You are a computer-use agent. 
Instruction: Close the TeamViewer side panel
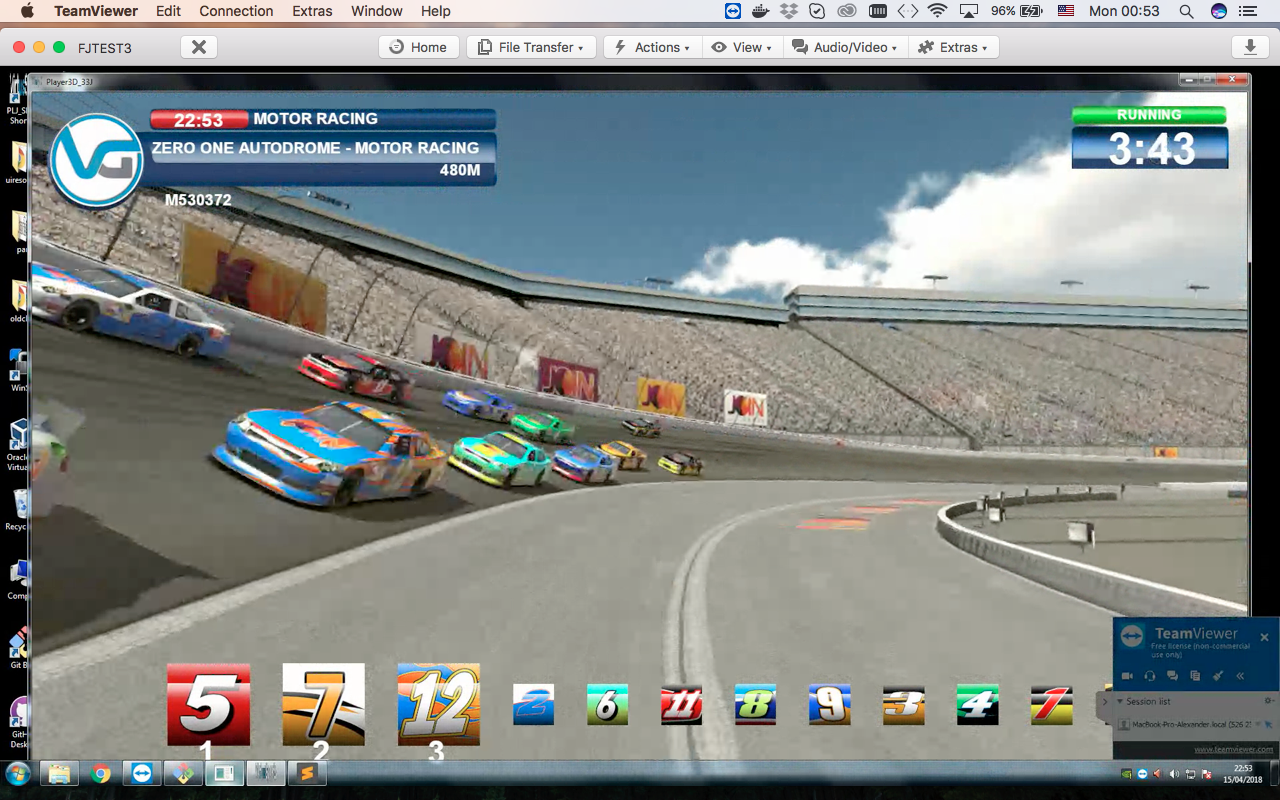pyautogui.click(x=1264, y=637)
